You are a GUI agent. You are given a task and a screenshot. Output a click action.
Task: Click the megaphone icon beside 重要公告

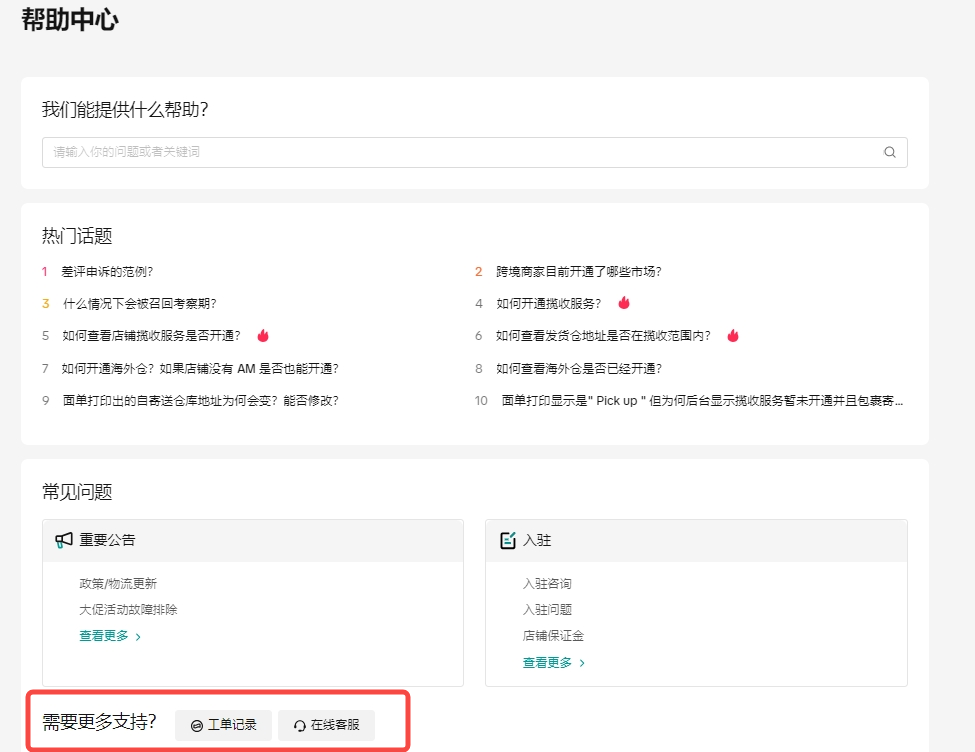tap(64, 540)
